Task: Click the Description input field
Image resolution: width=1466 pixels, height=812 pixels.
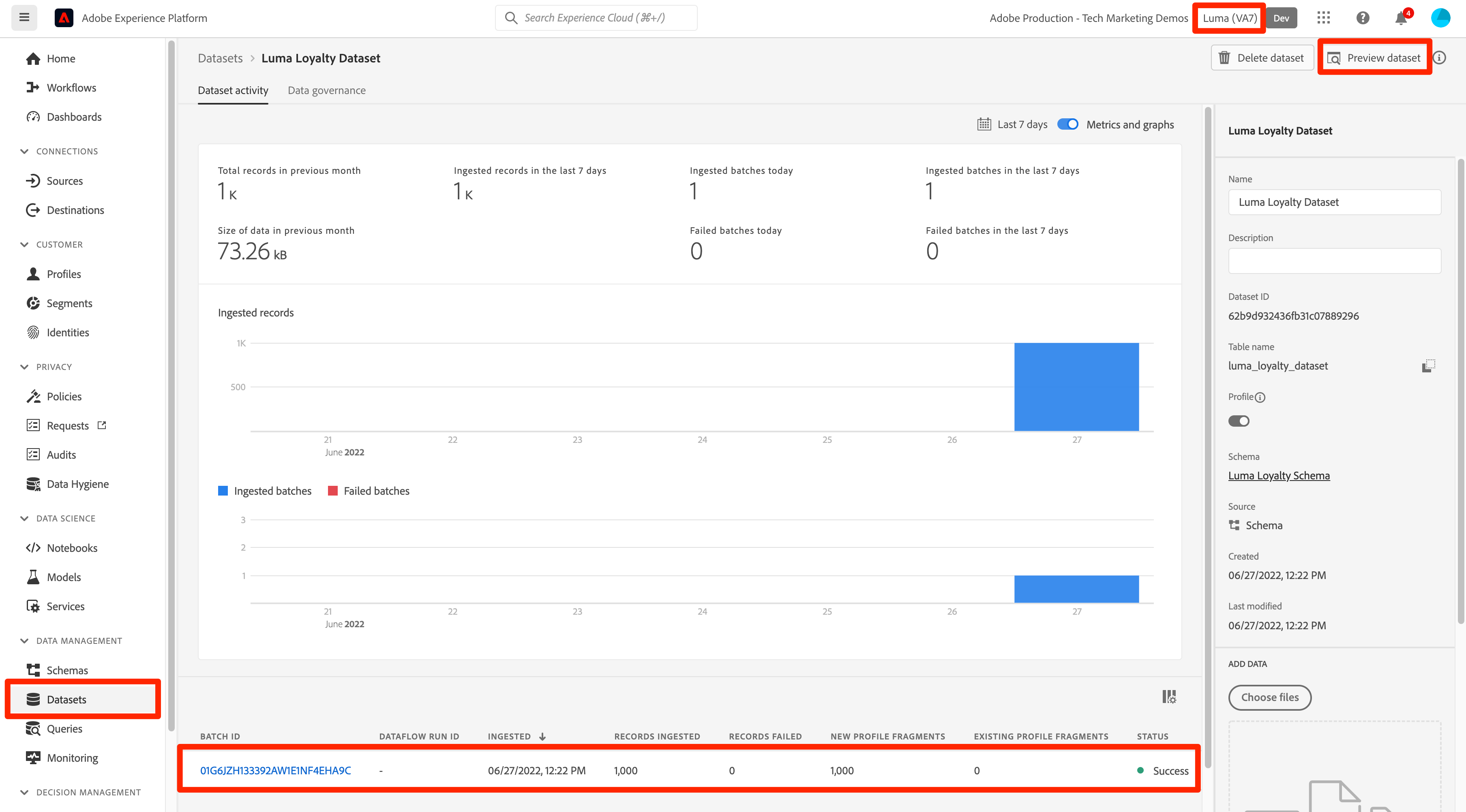Action: coord(1334,261)
